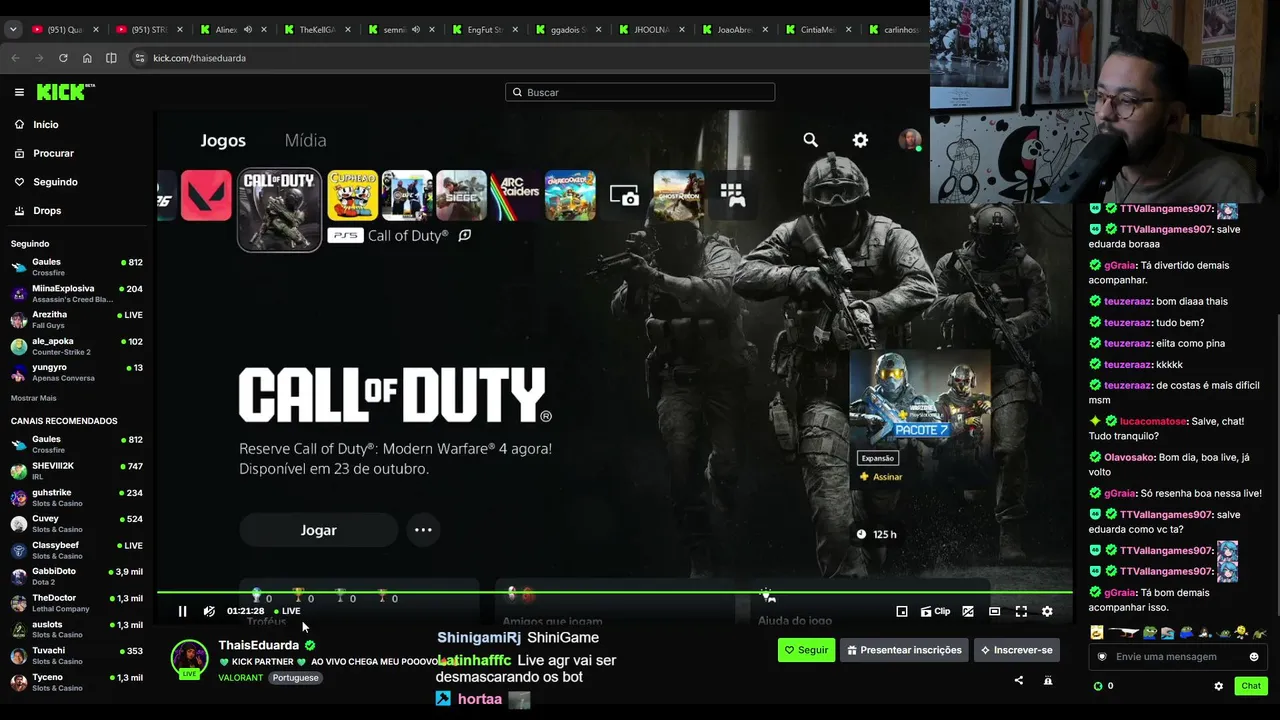This screenshot has height=720, width=1280.
Task: Open the VALORANT category link
Action: coord(240,678)
